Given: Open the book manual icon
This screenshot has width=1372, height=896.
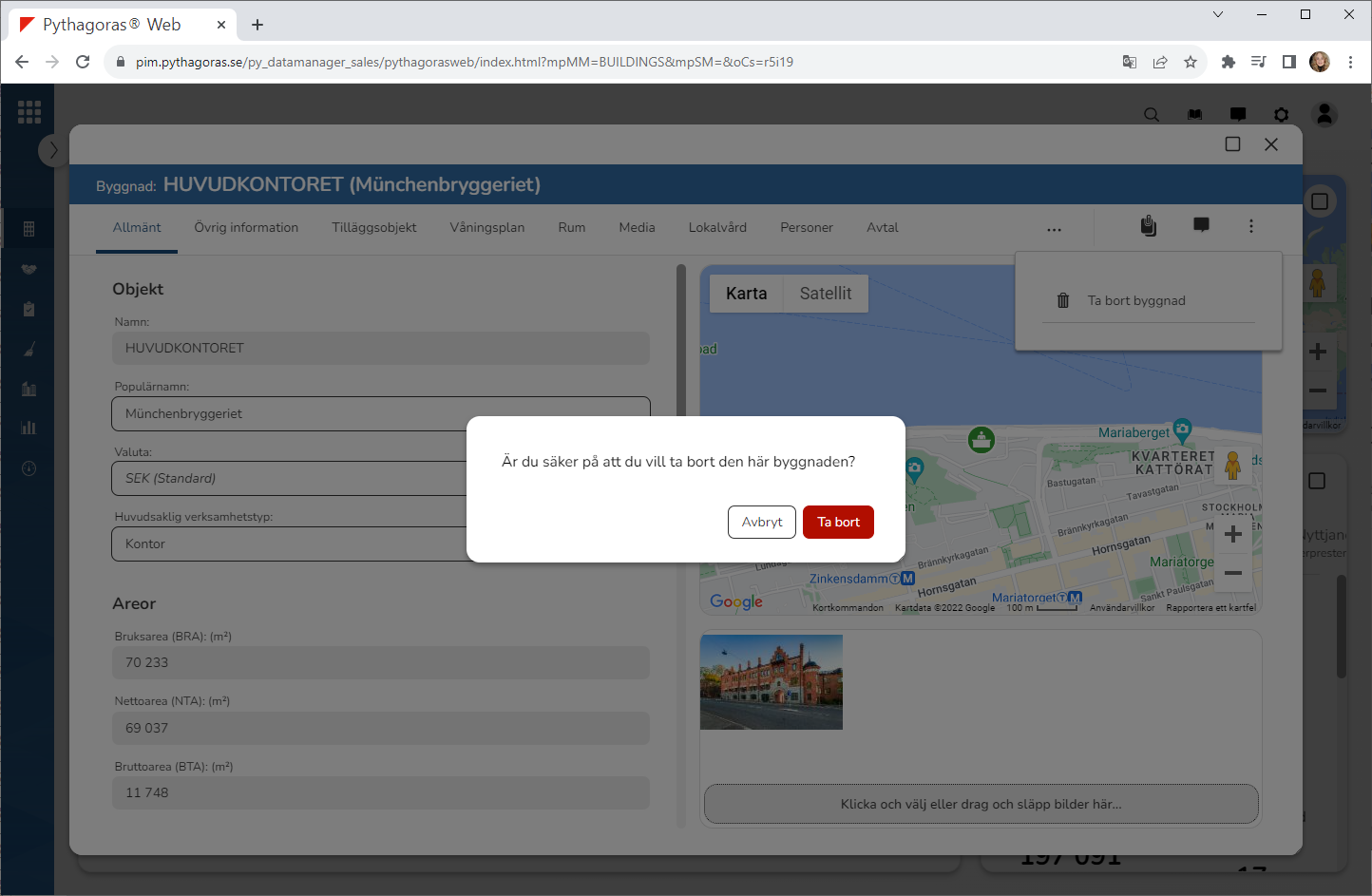Looking at the screenshot, I should (1194, 115).
